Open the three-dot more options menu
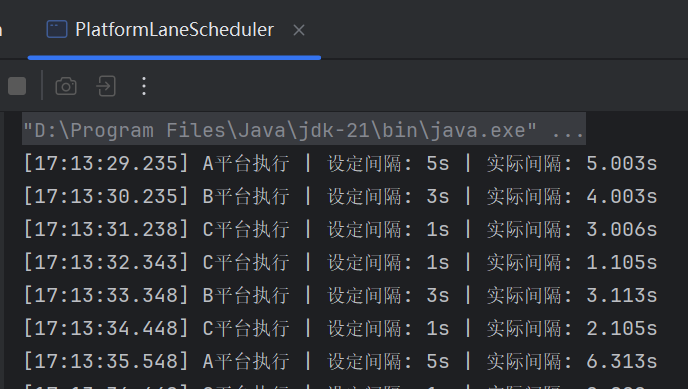This screenshot has height=389, width=688. click(144, 86)
